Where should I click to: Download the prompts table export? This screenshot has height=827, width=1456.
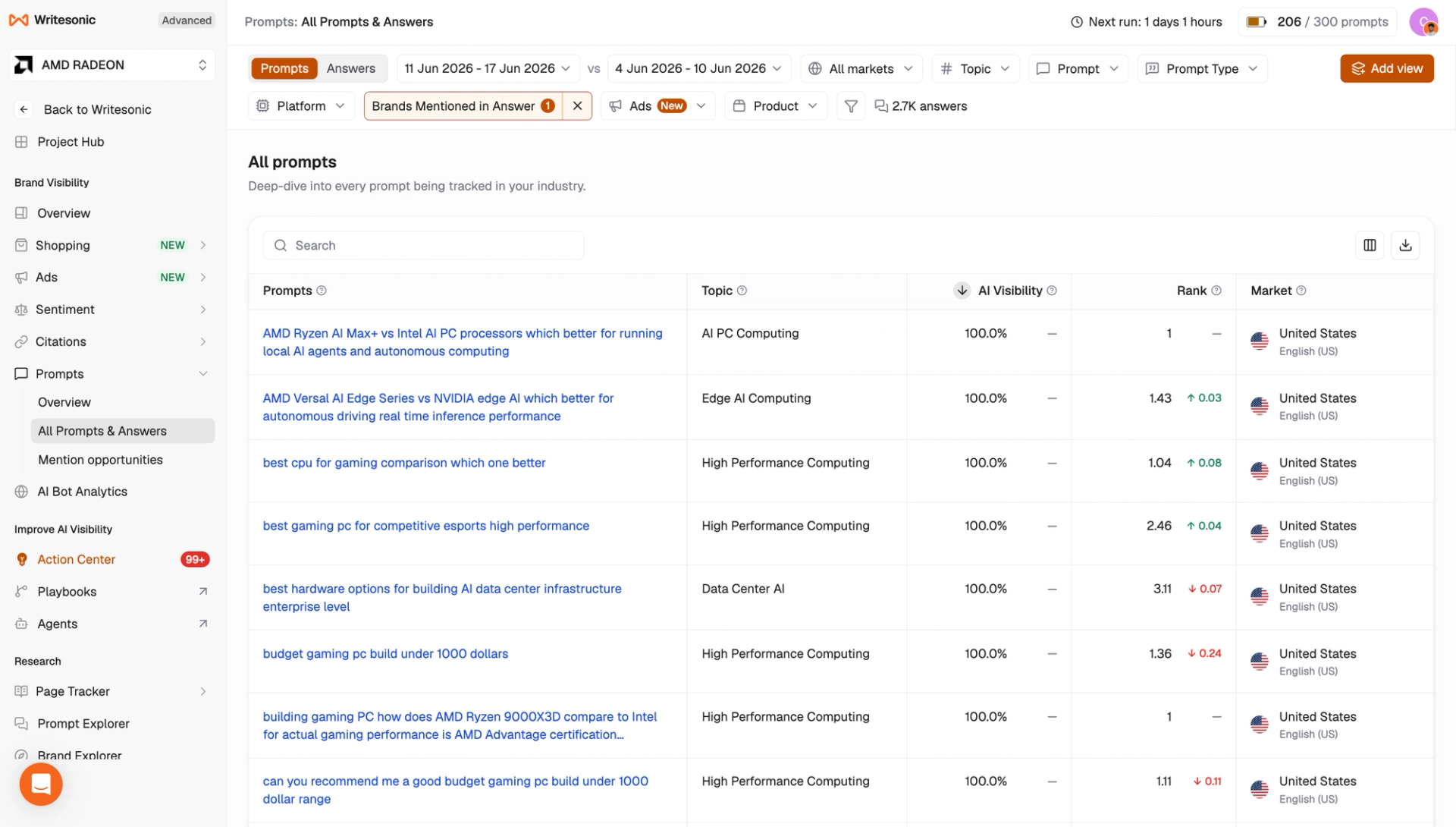click(x=1405, y=245)
